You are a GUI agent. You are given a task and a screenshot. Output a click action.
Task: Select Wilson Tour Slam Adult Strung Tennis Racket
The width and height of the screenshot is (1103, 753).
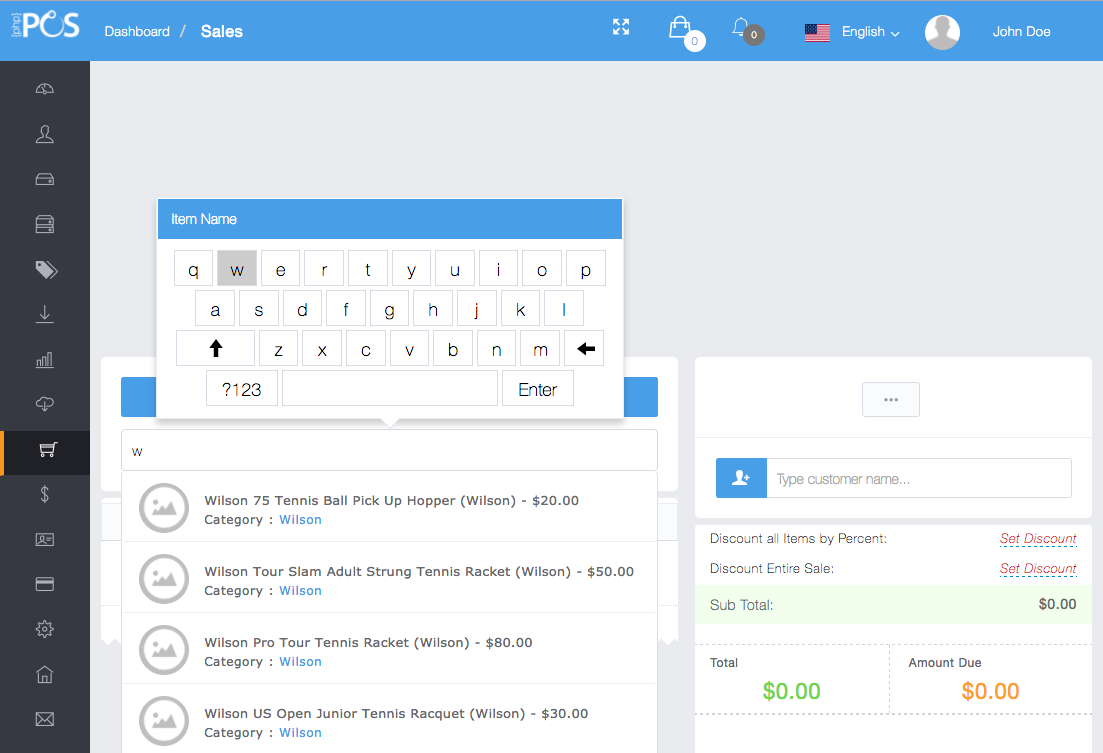click(389, 578)
